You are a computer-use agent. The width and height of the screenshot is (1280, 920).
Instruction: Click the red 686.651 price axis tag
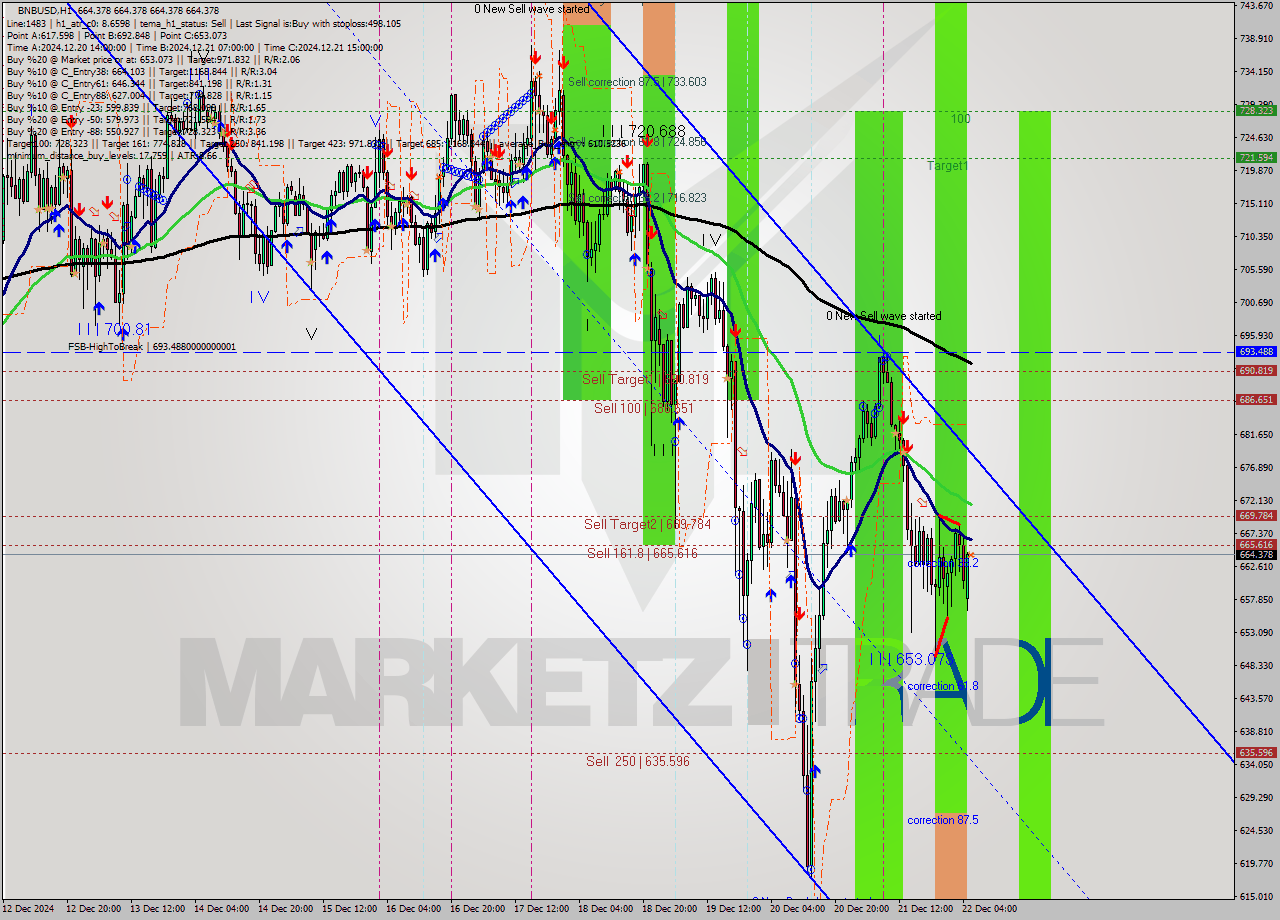1256,399
